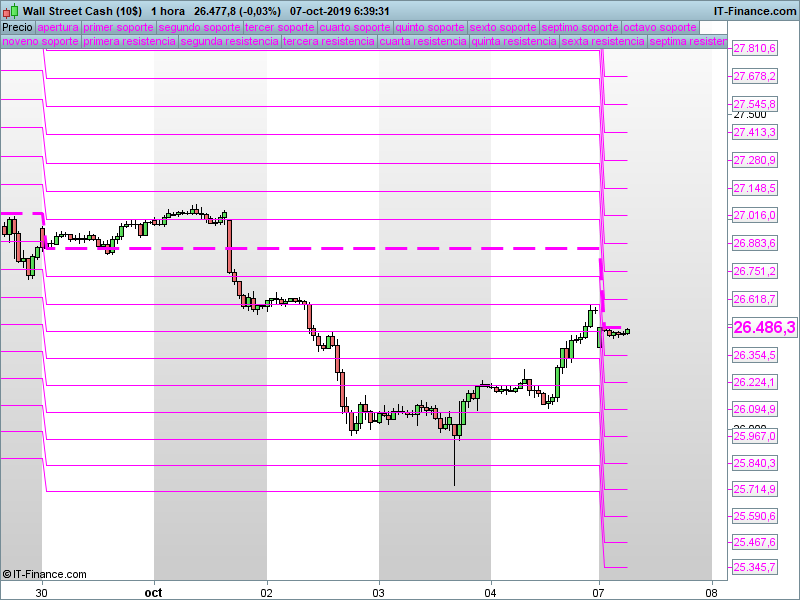Pick the tercera resistencia legend label
Screen dimensions: 800x600
click(x=329, y=41)
